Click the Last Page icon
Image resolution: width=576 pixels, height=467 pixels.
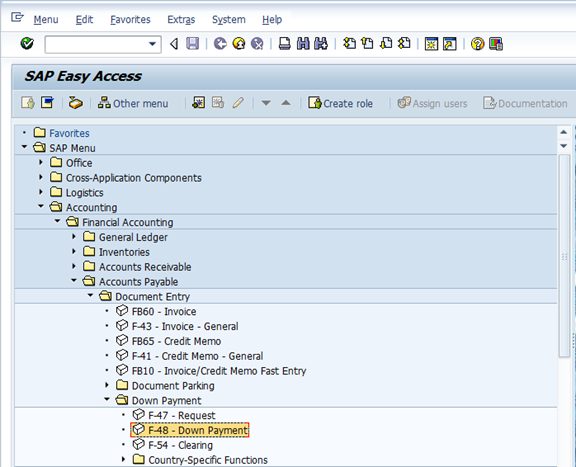click(404, 44)
